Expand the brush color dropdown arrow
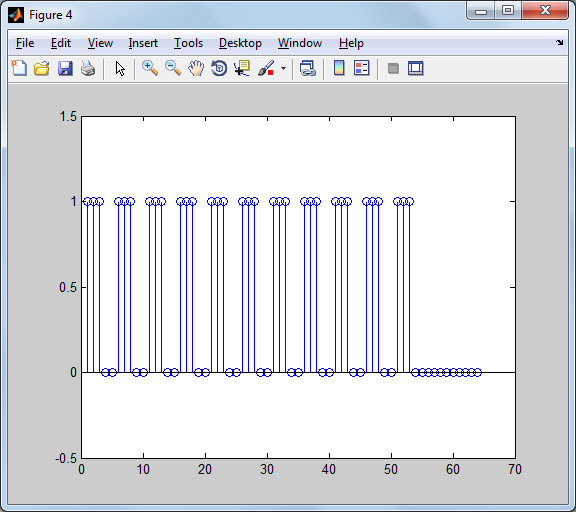The height and width of the screenshot is (512, 576). point(283,68)
